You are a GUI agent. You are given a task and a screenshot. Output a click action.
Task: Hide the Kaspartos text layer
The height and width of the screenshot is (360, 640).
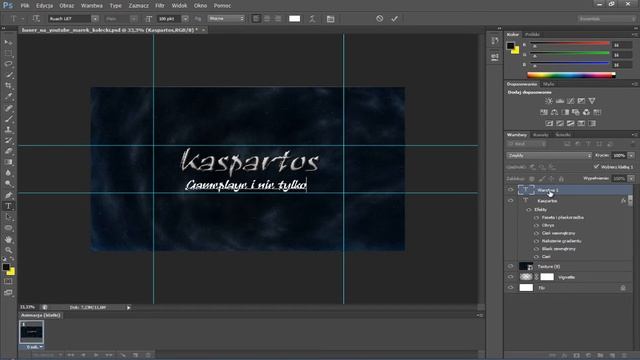[510, 201]
